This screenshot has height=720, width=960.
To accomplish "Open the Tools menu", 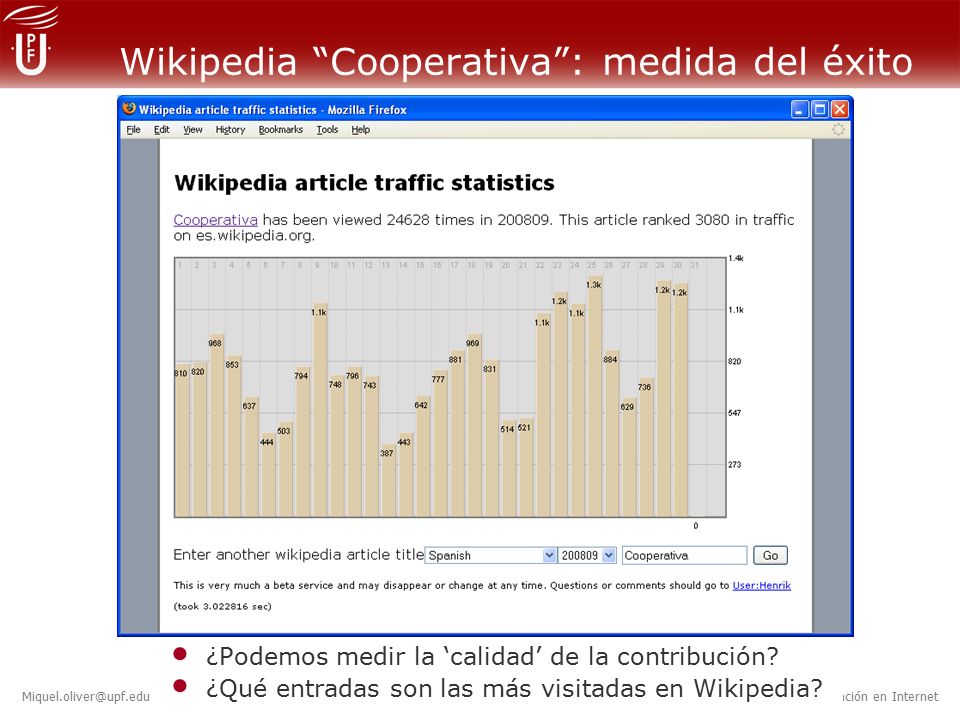I will point(328,130).
